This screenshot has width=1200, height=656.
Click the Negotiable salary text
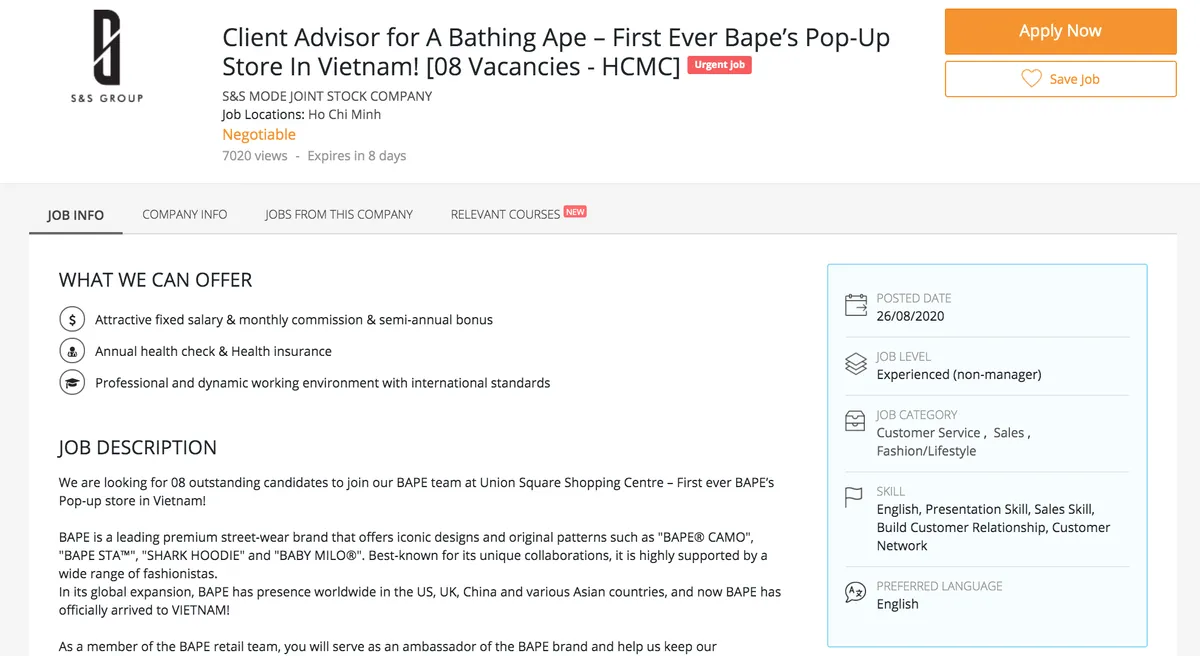[x=259, y=134]
